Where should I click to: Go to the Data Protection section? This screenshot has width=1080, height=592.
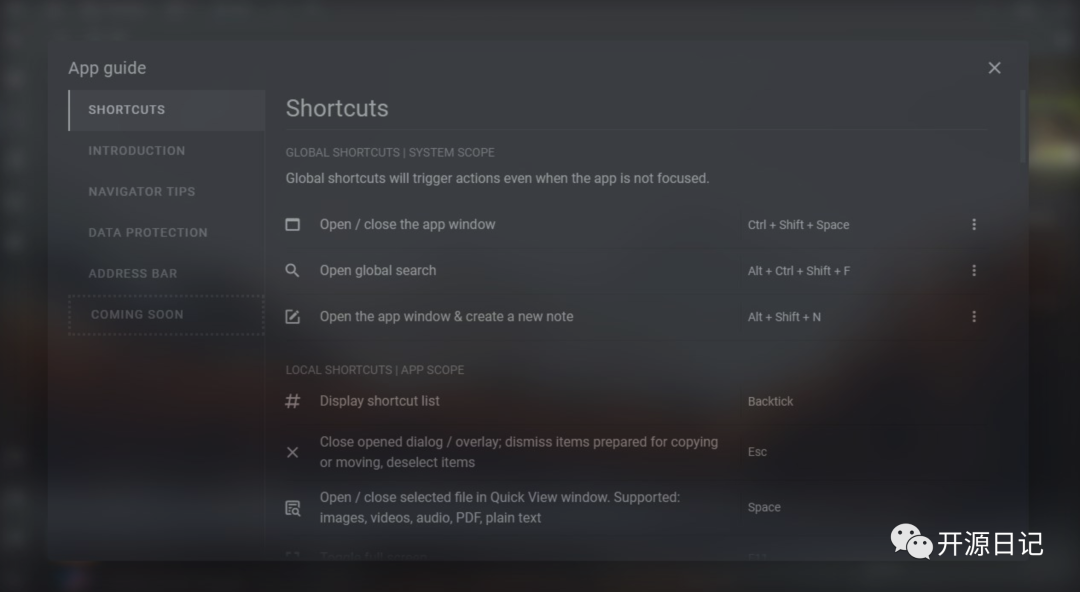167,233
